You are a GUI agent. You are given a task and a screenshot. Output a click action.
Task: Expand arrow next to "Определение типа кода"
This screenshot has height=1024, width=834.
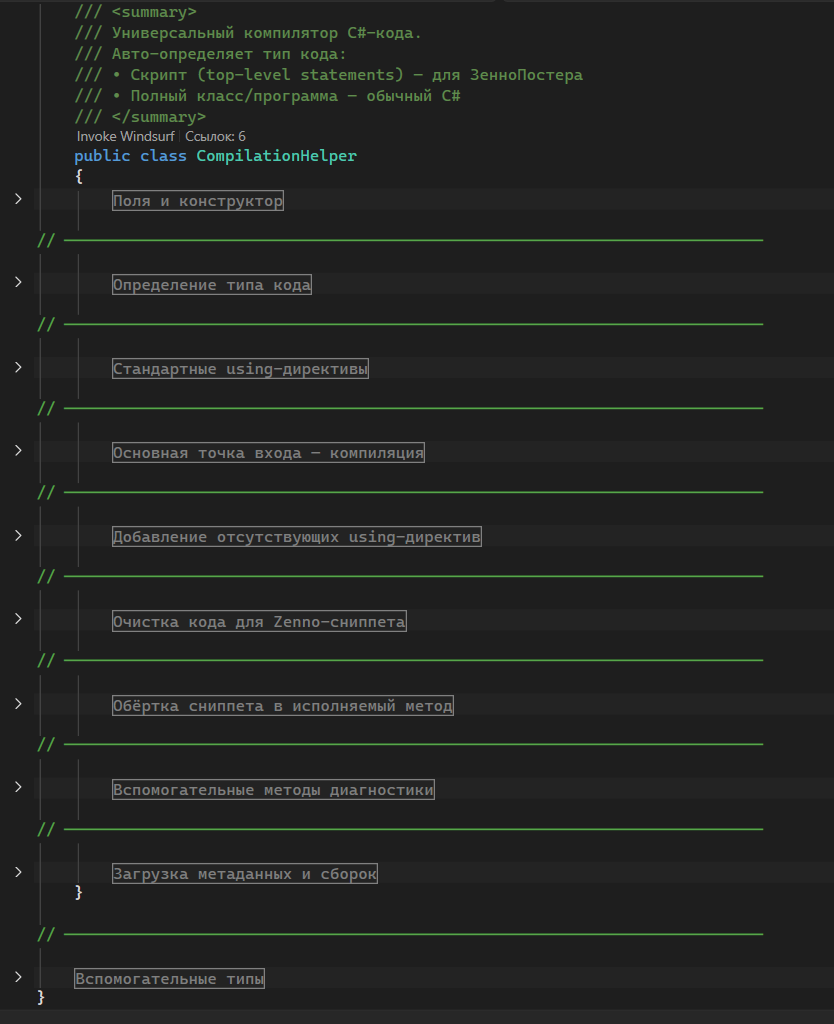click(18, 284)
